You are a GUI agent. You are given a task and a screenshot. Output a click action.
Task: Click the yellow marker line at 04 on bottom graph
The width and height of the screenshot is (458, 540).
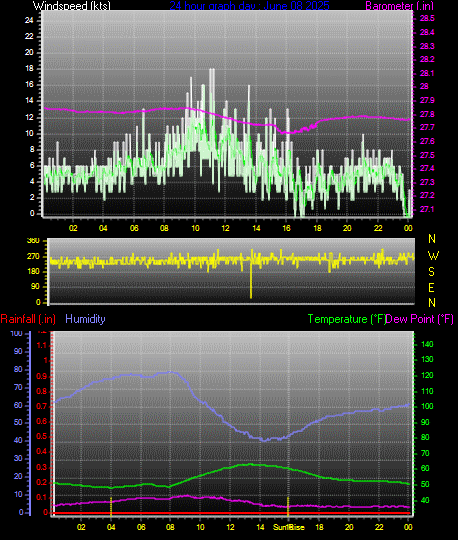111,506
